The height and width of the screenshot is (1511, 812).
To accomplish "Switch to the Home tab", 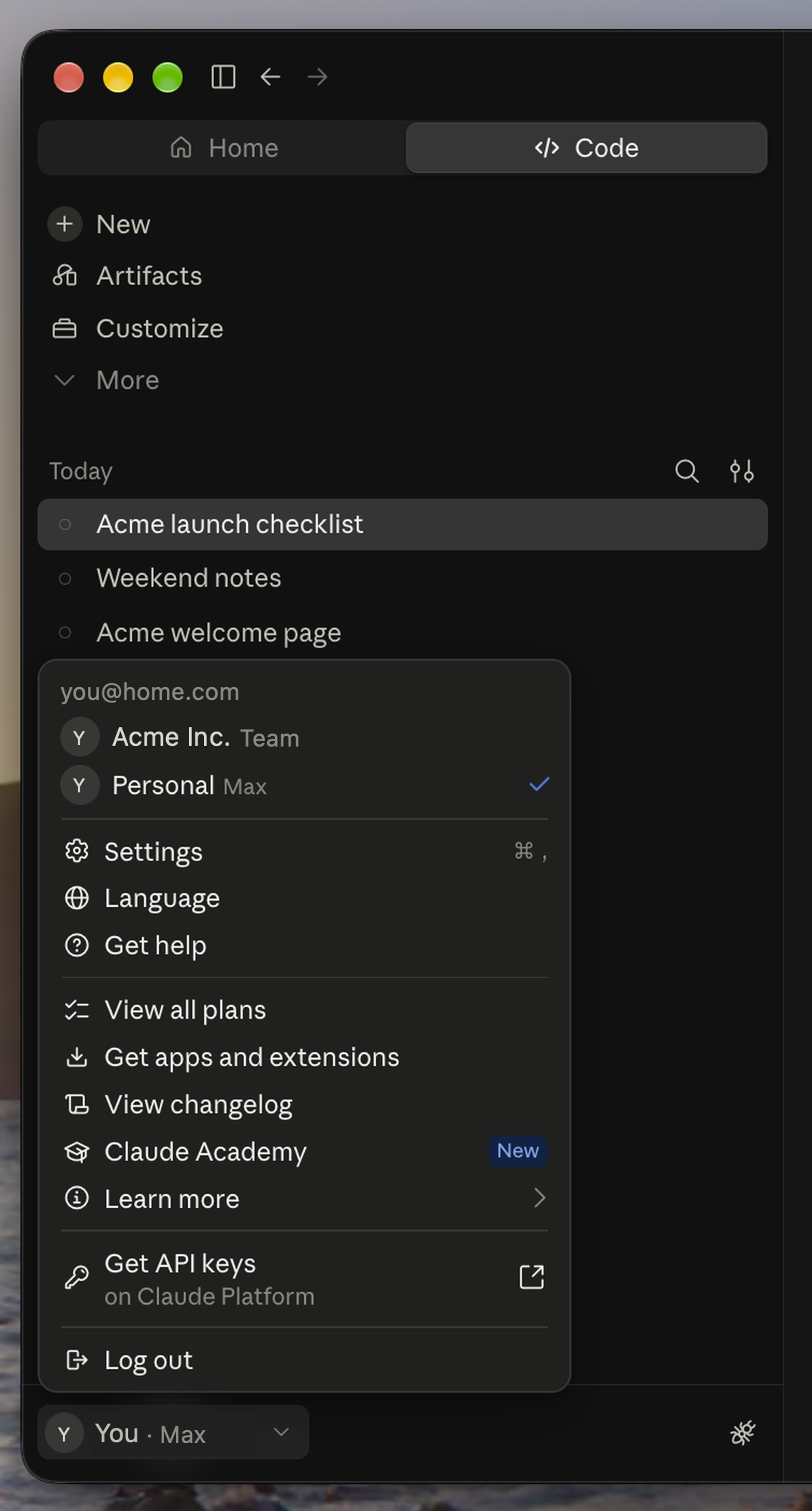I will coord(223,148).
